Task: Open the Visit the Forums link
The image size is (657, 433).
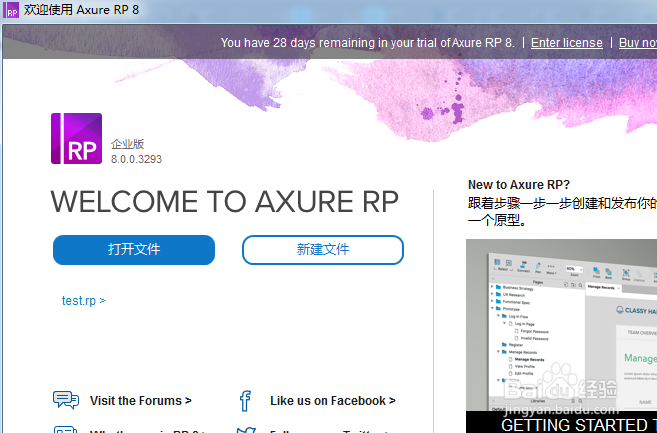Action: click(140, 401)
